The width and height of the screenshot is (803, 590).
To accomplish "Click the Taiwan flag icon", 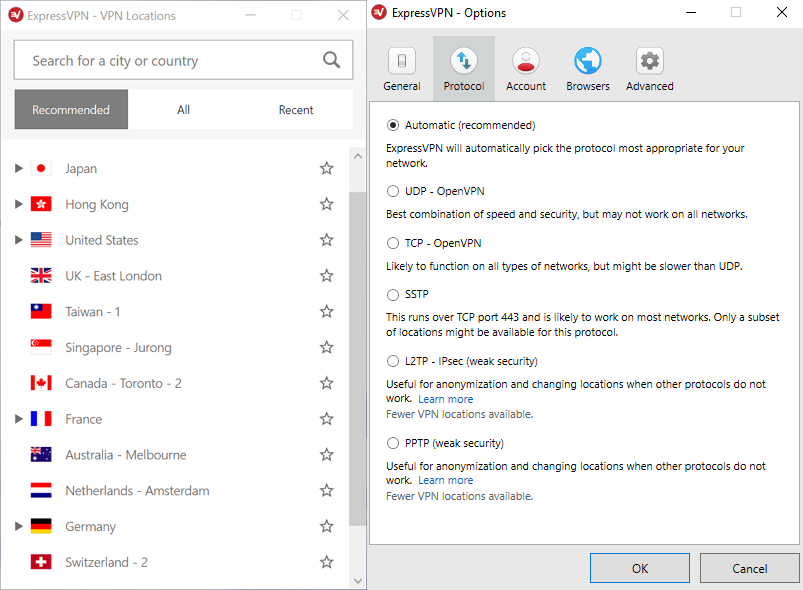I will (41, 311).
